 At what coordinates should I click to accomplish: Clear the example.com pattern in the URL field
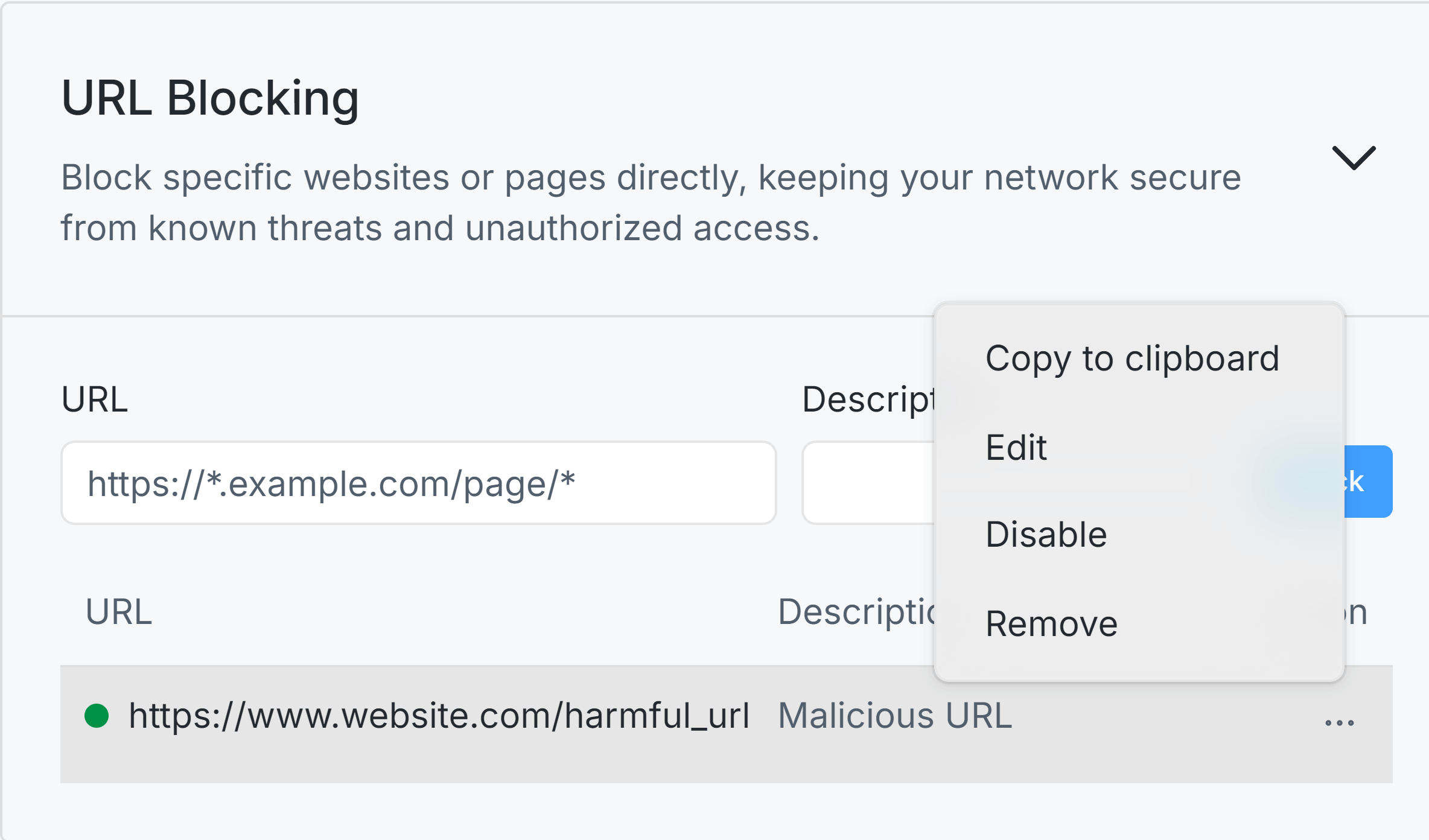coord(418,482)
